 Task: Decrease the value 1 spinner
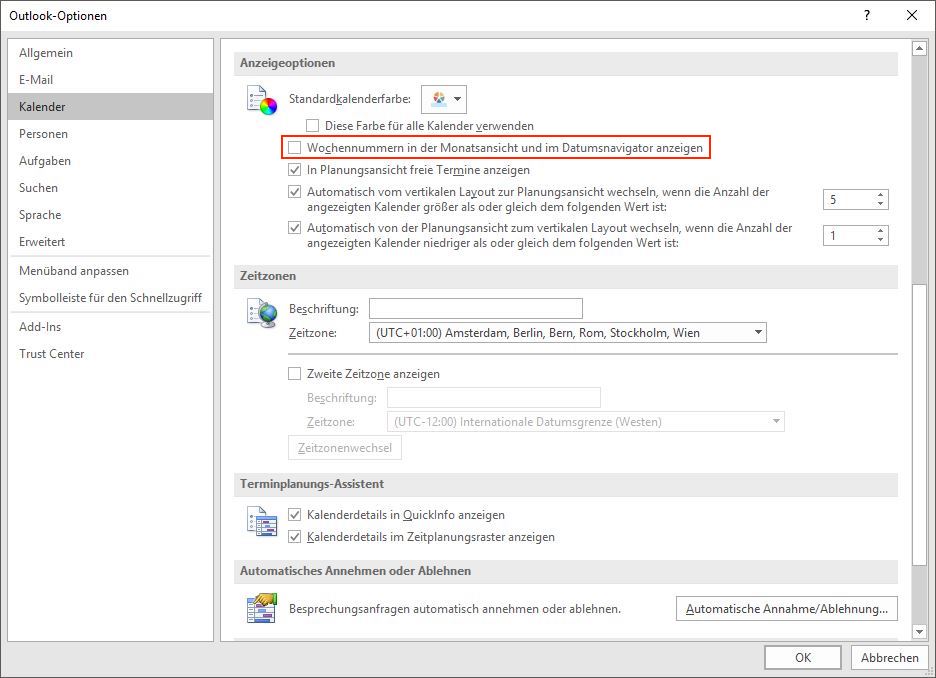(880, 240)
